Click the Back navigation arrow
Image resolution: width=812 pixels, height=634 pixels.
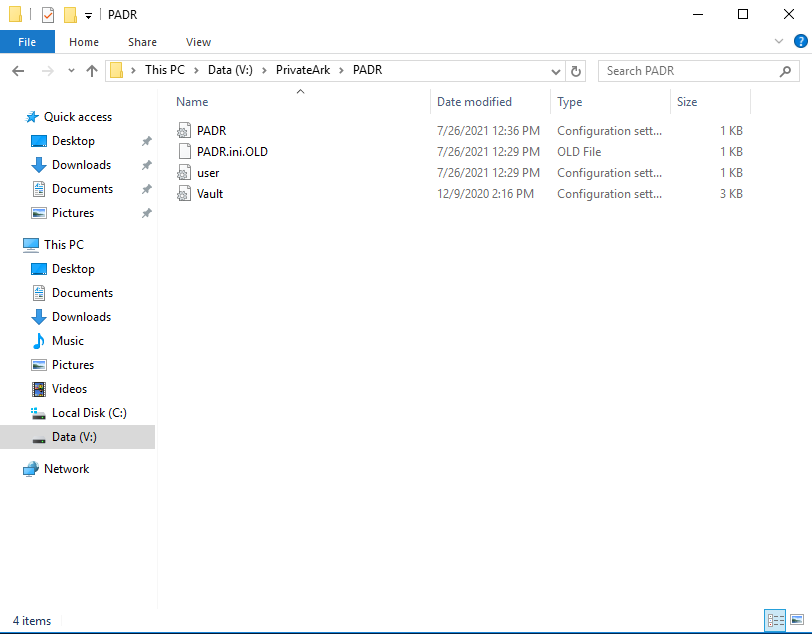(x=18, y=70)
